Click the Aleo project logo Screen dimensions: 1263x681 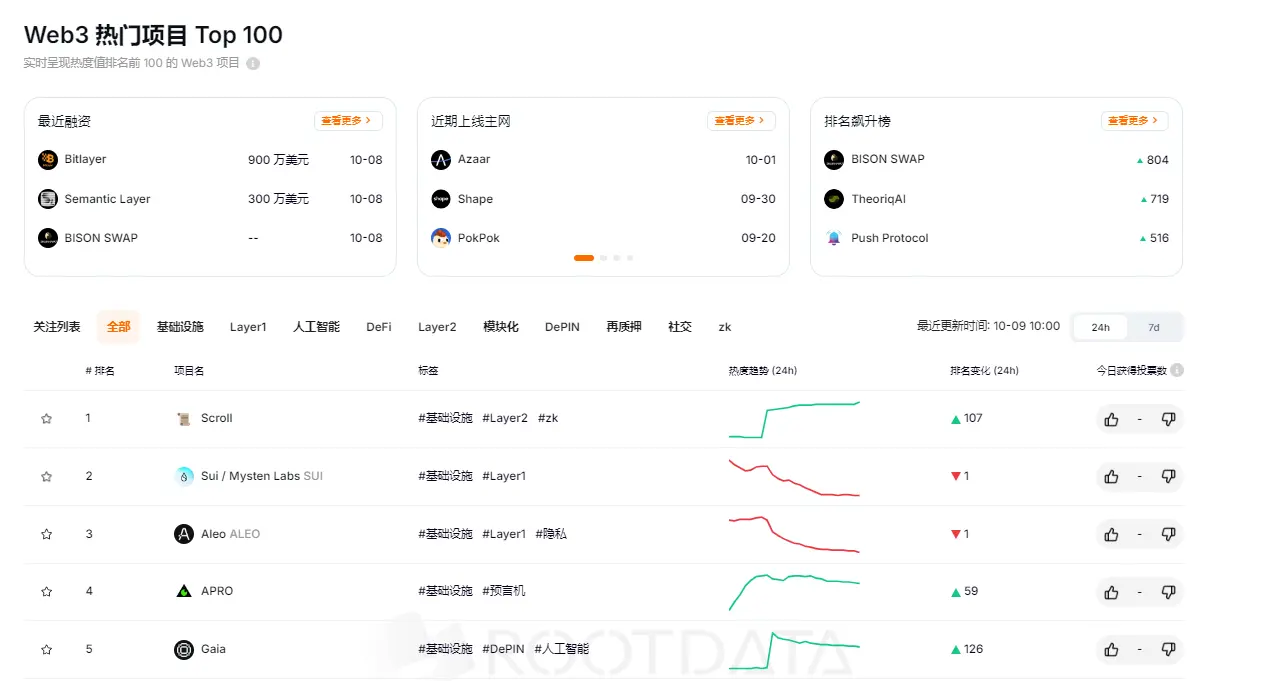coord(183,533)
